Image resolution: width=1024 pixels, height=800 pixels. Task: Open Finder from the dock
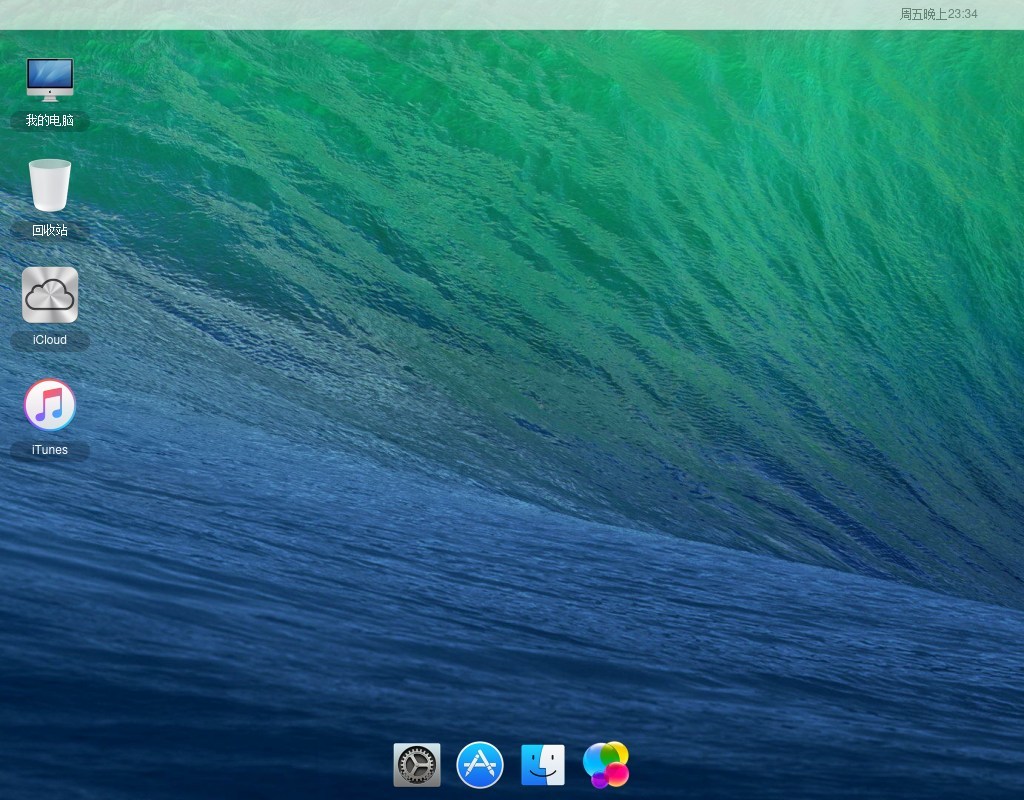[x=543, y=765]
